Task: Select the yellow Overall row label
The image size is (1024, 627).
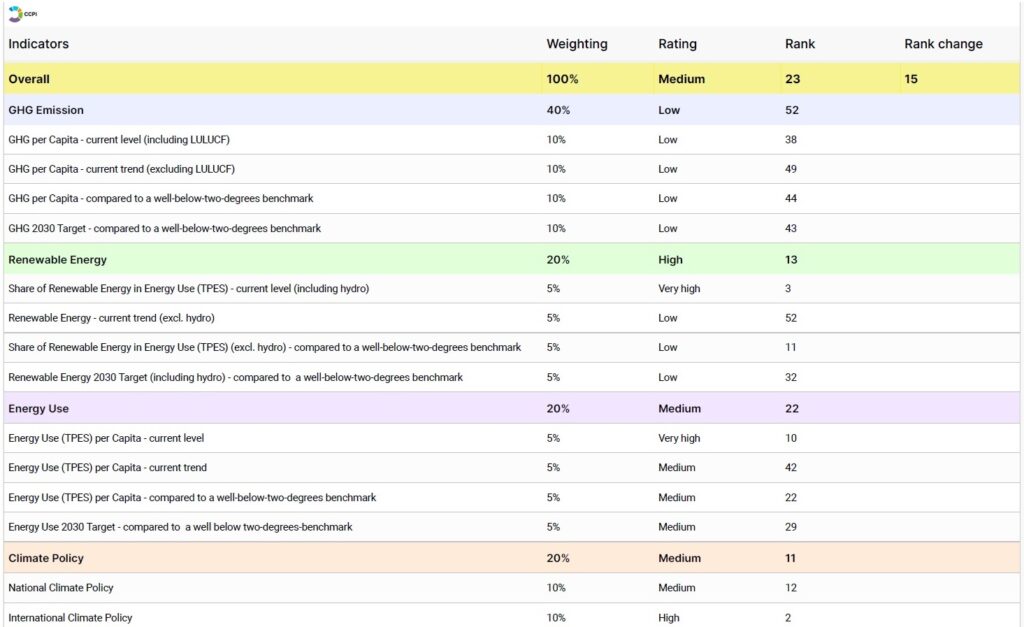Action: [x=29, y=79]
